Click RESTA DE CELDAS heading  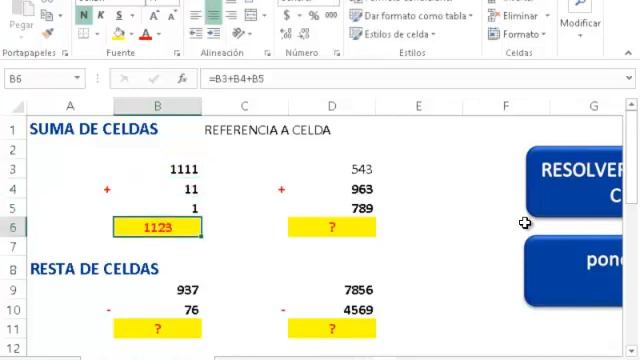point(94,269)
